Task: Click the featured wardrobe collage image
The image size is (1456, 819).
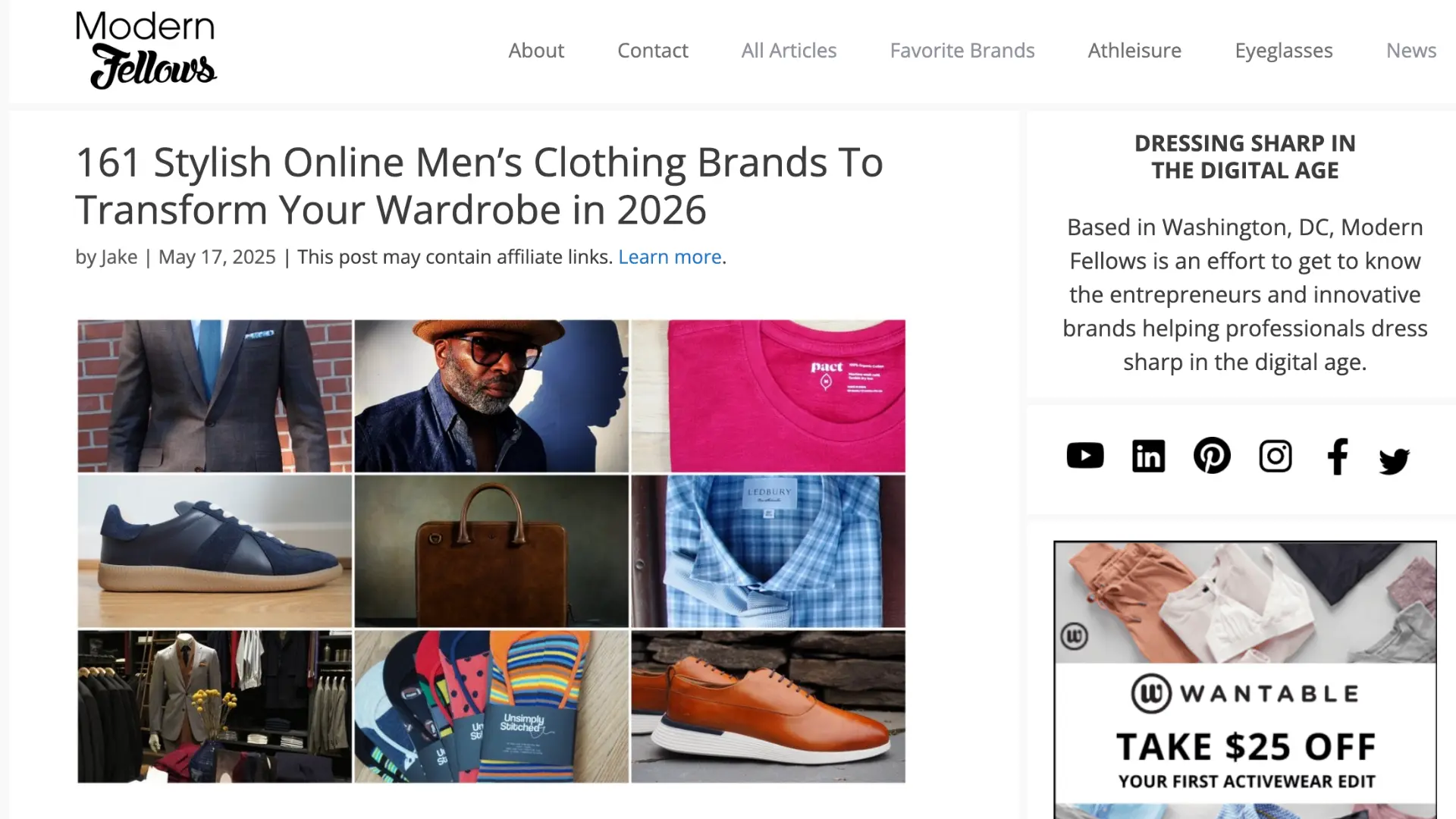Action: pyautogui.click(x=490, y=550)
